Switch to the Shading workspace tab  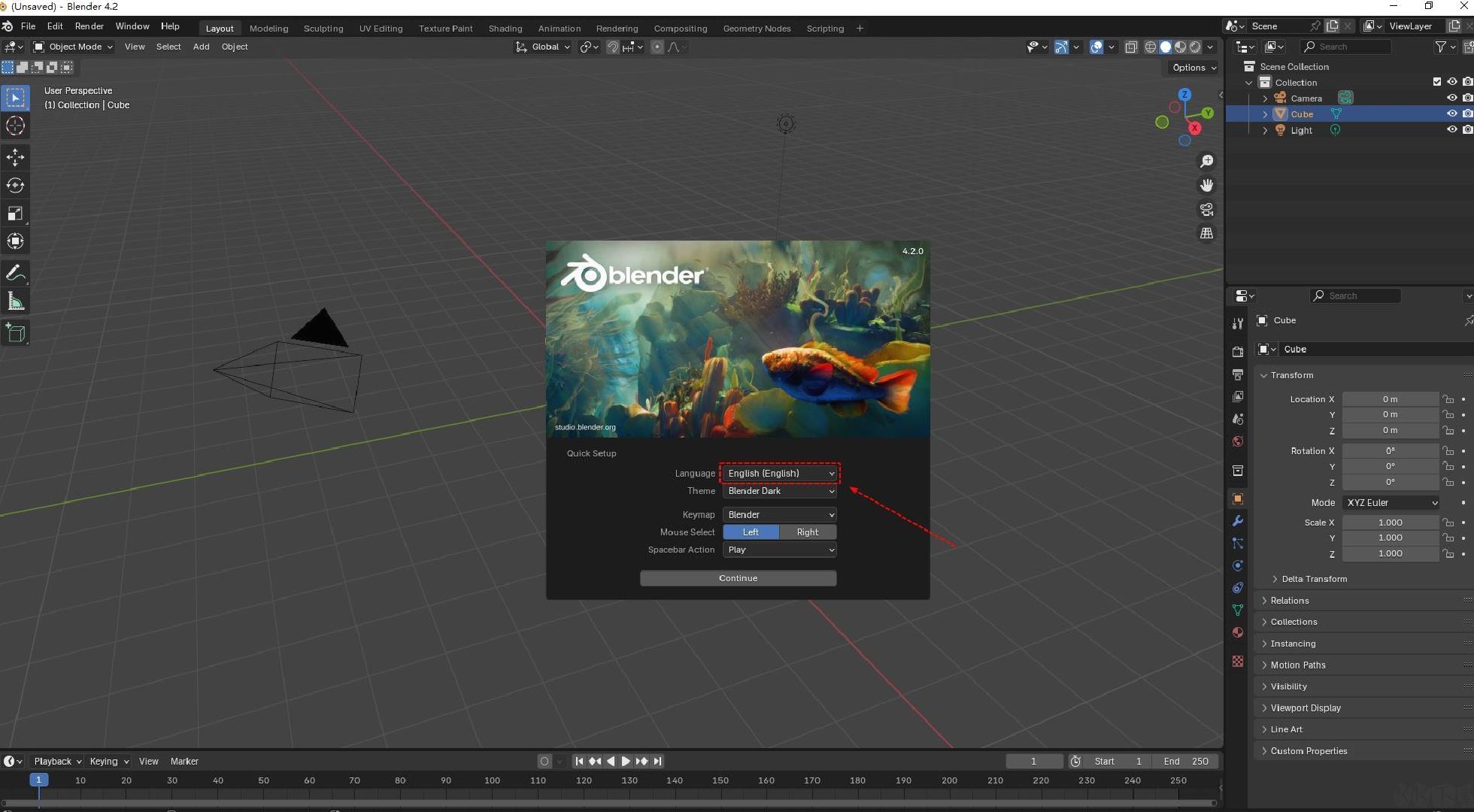click(x=505, y=29)
